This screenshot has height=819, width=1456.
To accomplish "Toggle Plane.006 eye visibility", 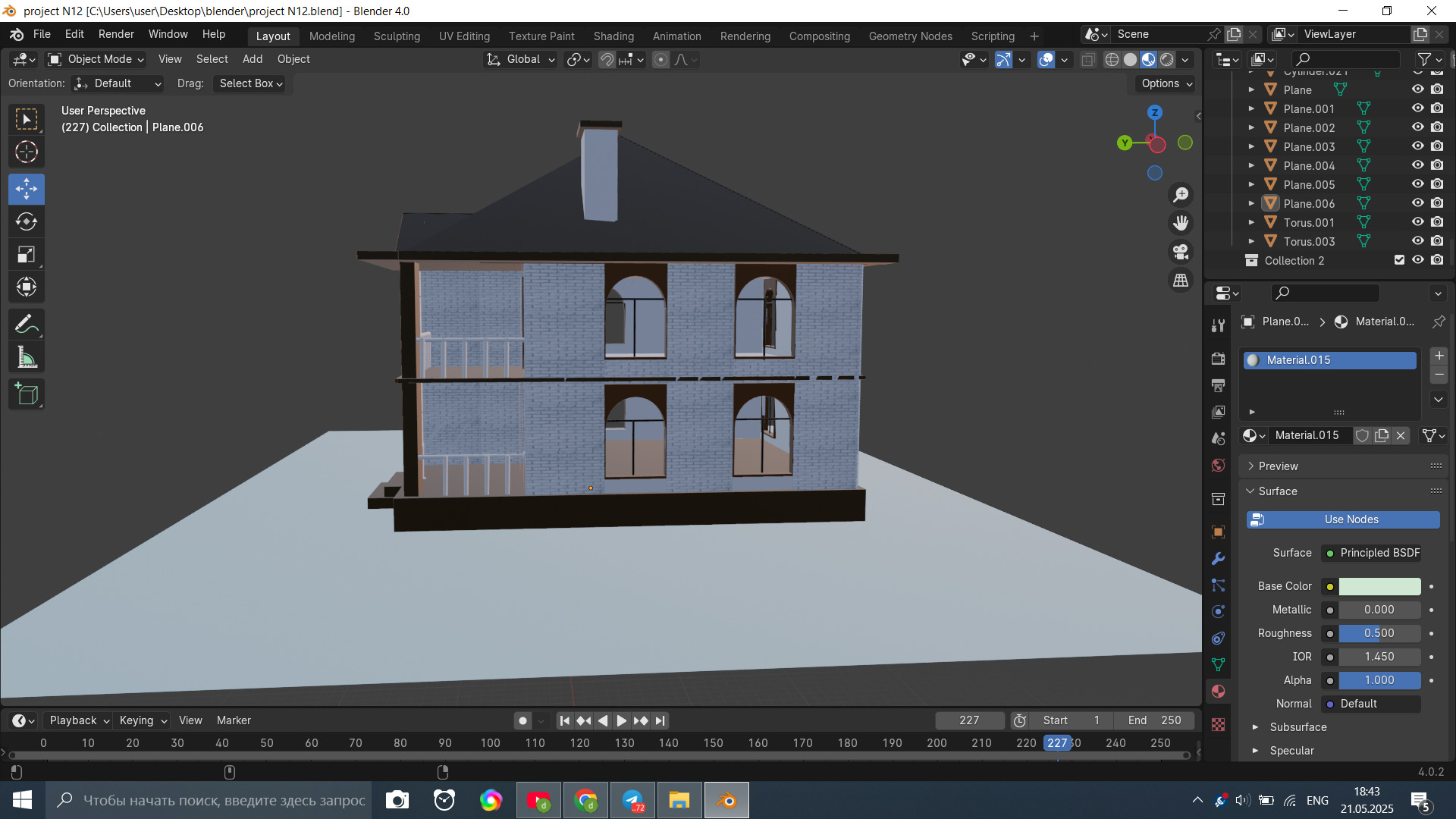I will coord(1417,203).
